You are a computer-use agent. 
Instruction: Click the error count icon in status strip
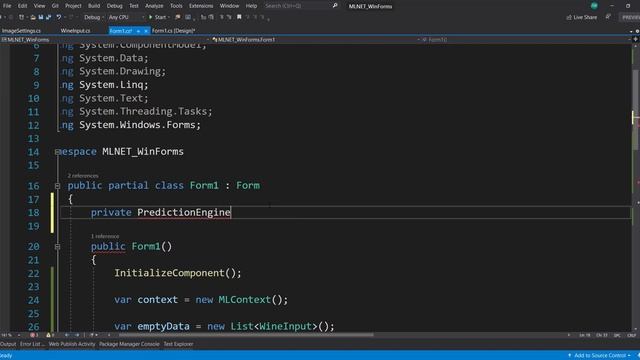32,335
